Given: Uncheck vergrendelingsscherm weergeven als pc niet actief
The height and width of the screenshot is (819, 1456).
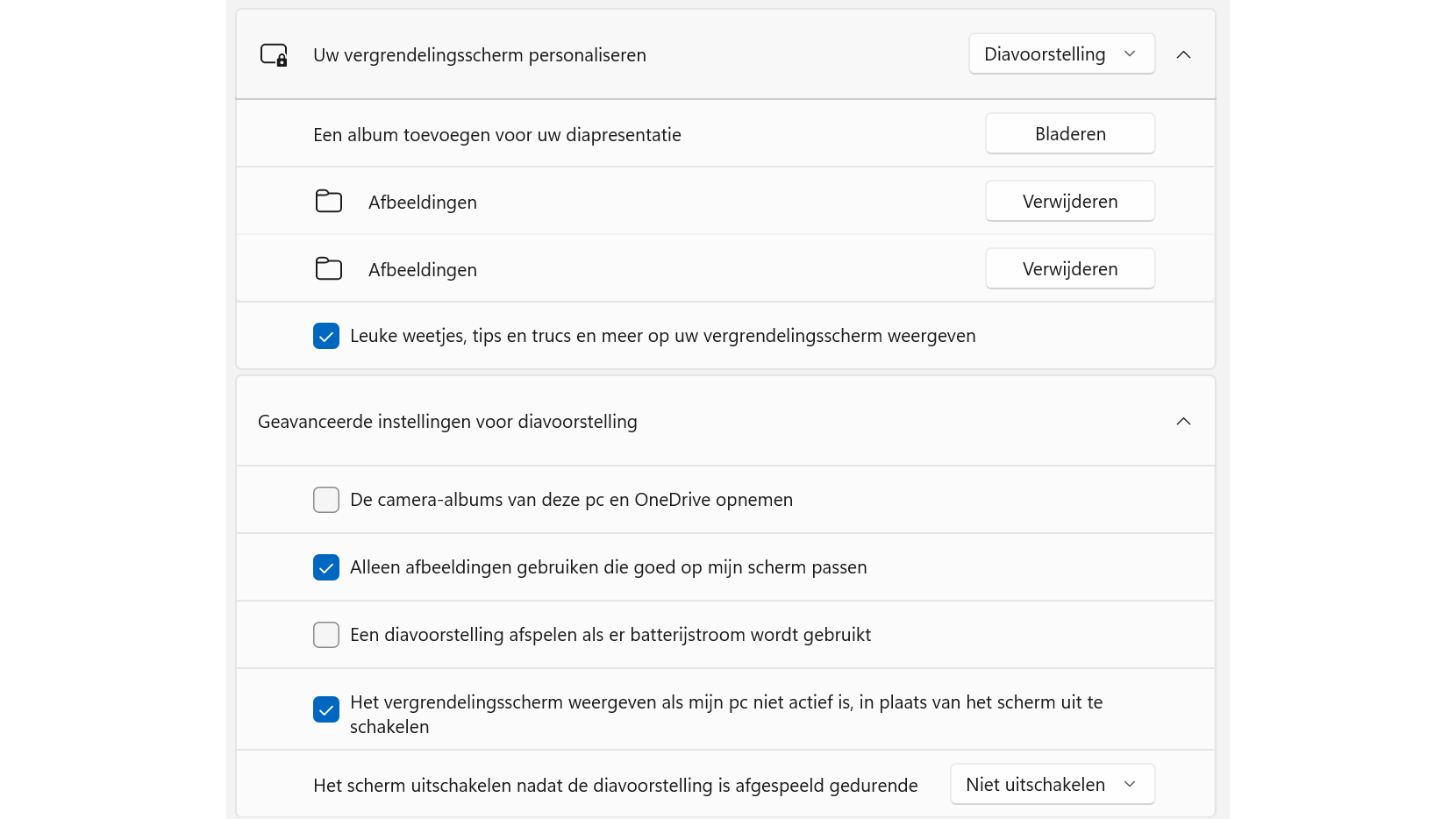Looking at the screenshot, I should click(x=326, y=709).
